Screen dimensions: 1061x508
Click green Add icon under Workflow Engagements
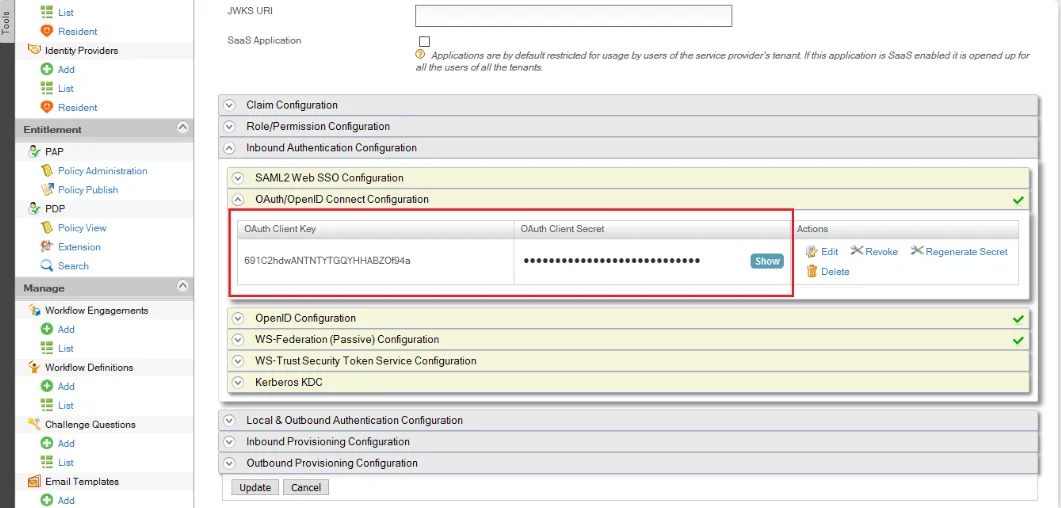pyautogui.click(x=47, y=329)
